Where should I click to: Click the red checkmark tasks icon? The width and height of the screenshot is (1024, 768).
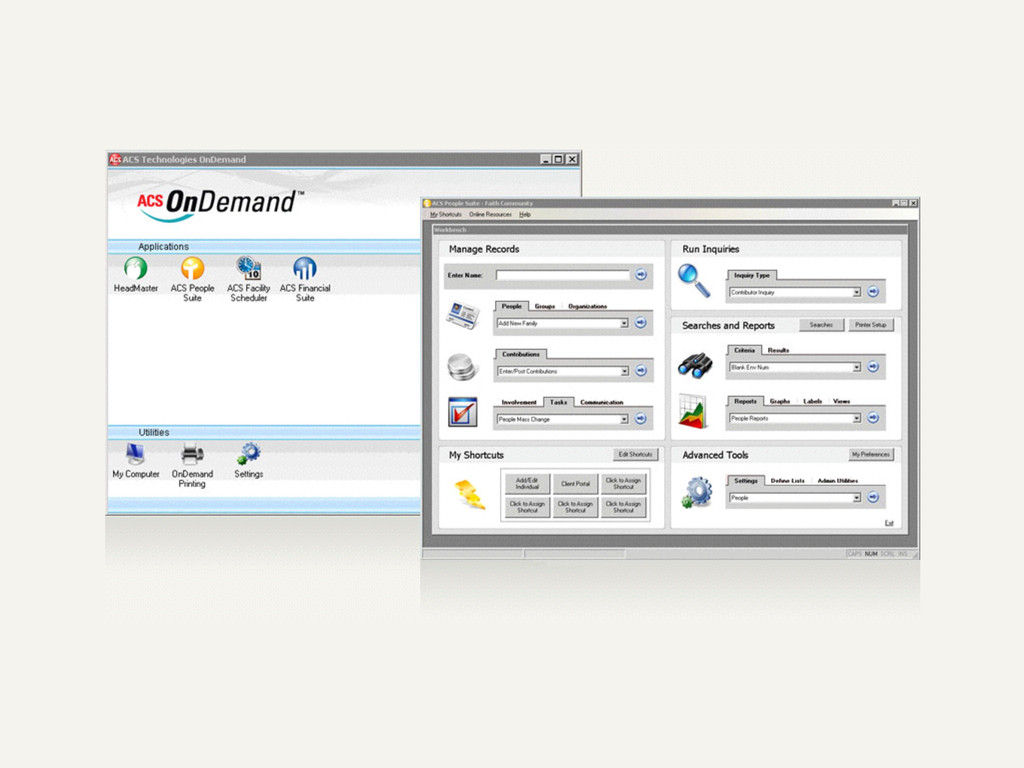click(462, 412)
